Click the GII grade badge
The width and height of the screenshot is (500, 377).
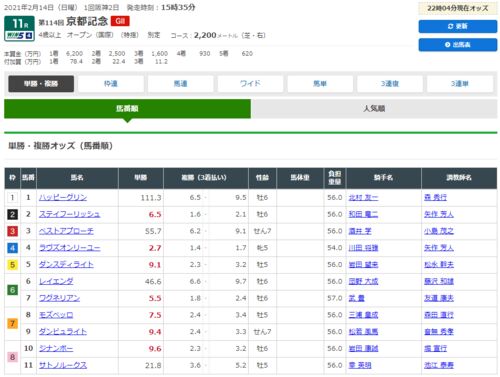pyautogui.click(x=120, y=21)
